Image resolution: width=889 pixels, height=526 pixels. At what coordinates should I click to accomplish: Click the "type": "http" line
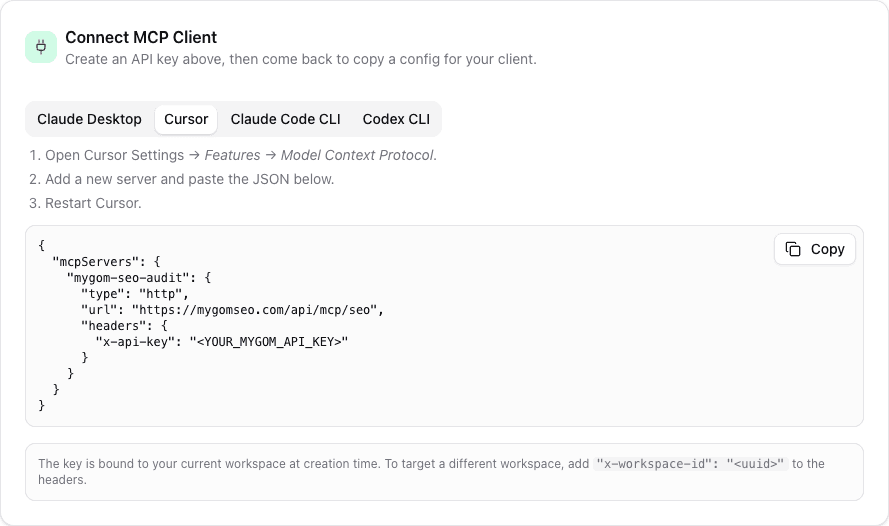(135, 294)
